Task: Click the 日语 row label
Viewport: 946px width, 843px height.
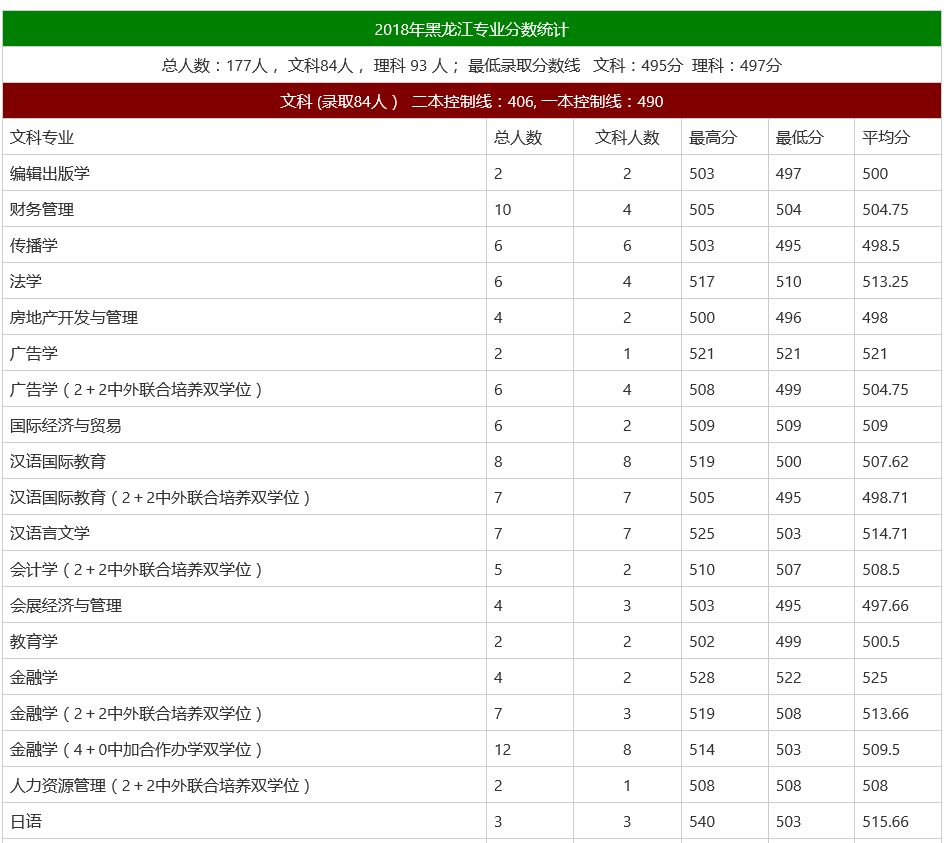Action: (x=25, y=821)
